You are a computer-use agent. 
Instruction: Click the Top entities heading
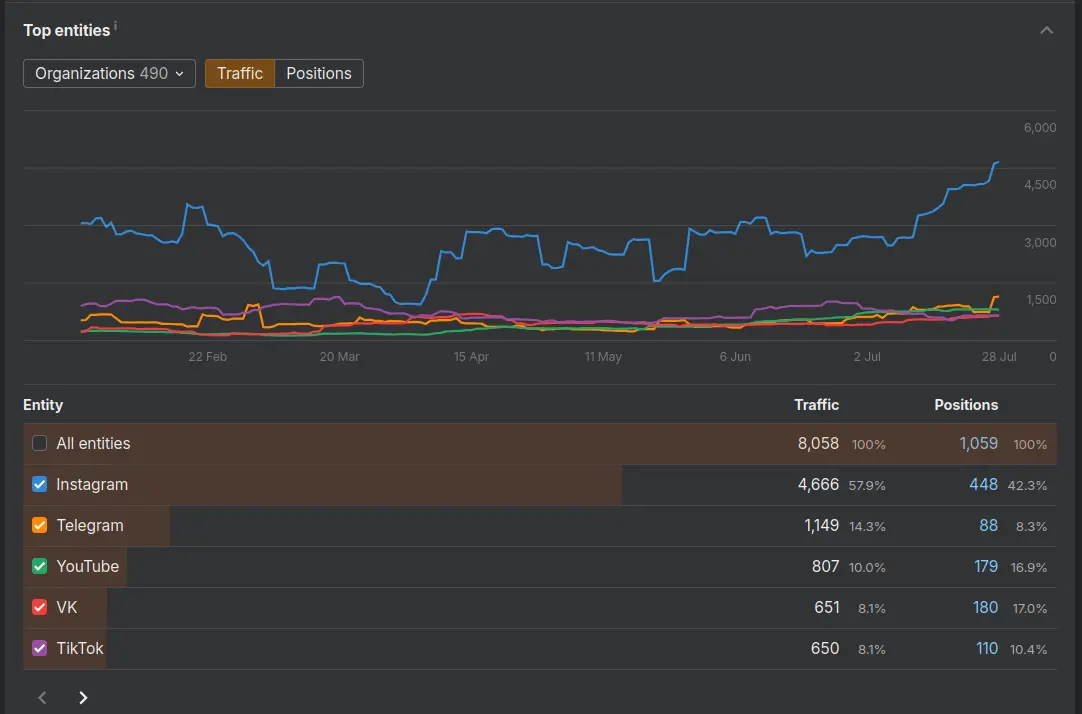click(66, 30)
